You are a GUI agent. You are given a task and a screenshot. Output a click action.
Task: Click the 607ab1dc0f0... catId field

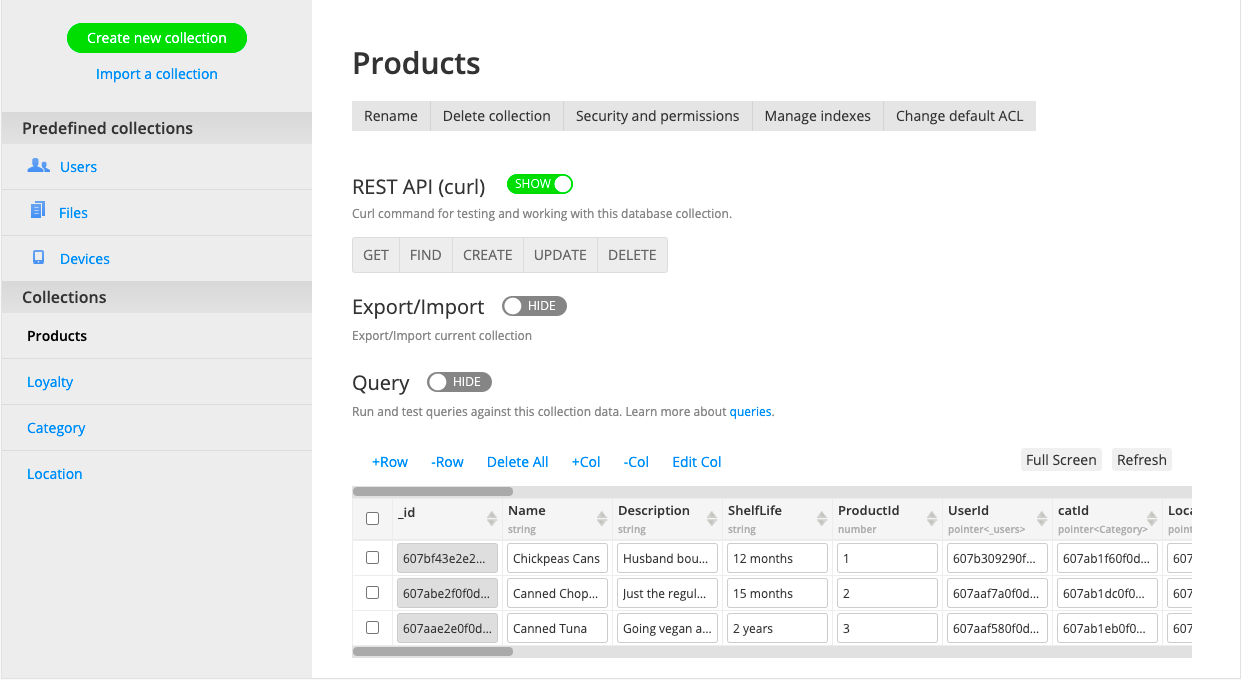coord(1108,593)
